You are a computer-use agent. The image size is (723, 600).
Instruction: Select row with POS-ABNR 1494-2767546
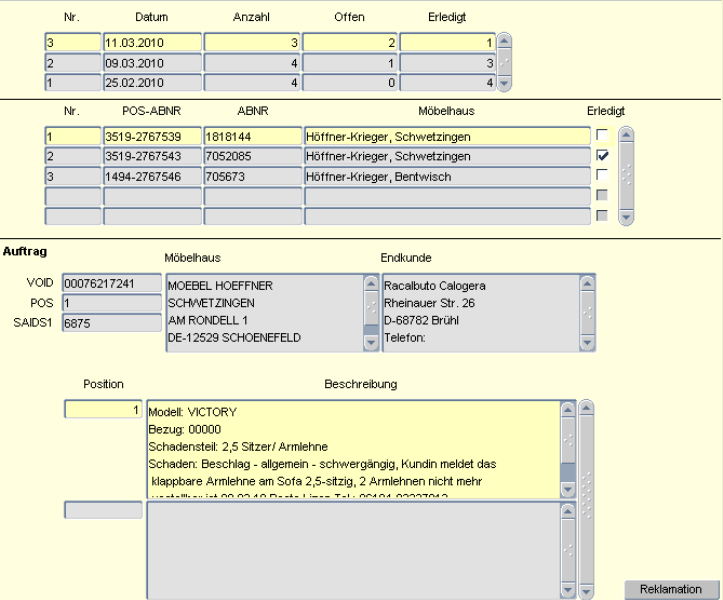pos(152,176)
